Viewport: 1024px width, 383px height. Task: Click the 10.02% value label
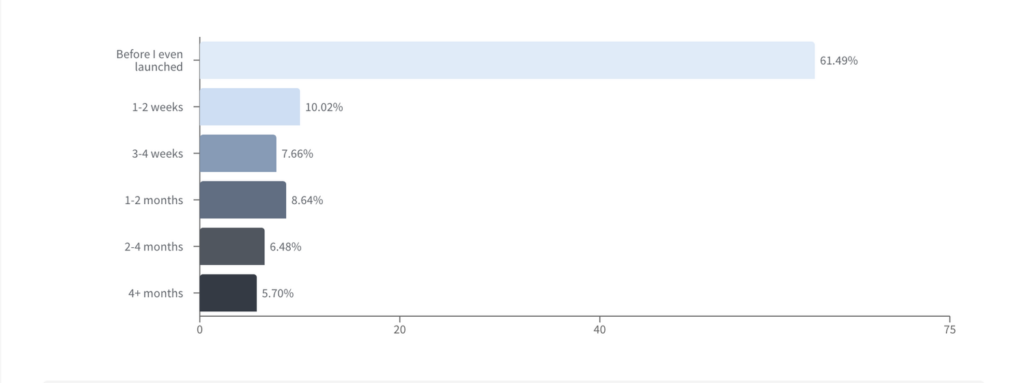click(324, 107)
